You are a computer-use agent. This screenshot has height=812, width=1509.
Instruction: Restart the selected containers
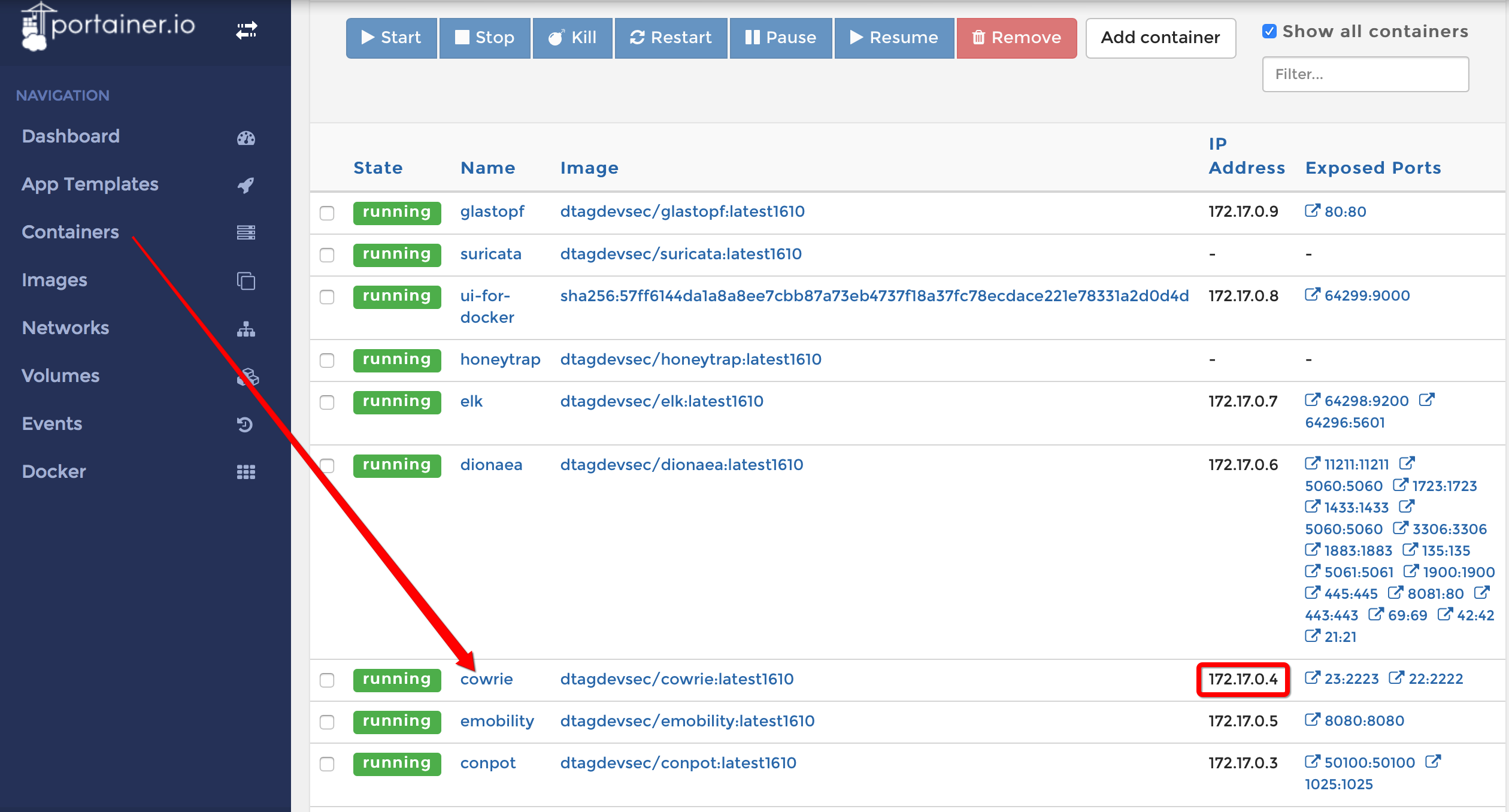(671, 38)
